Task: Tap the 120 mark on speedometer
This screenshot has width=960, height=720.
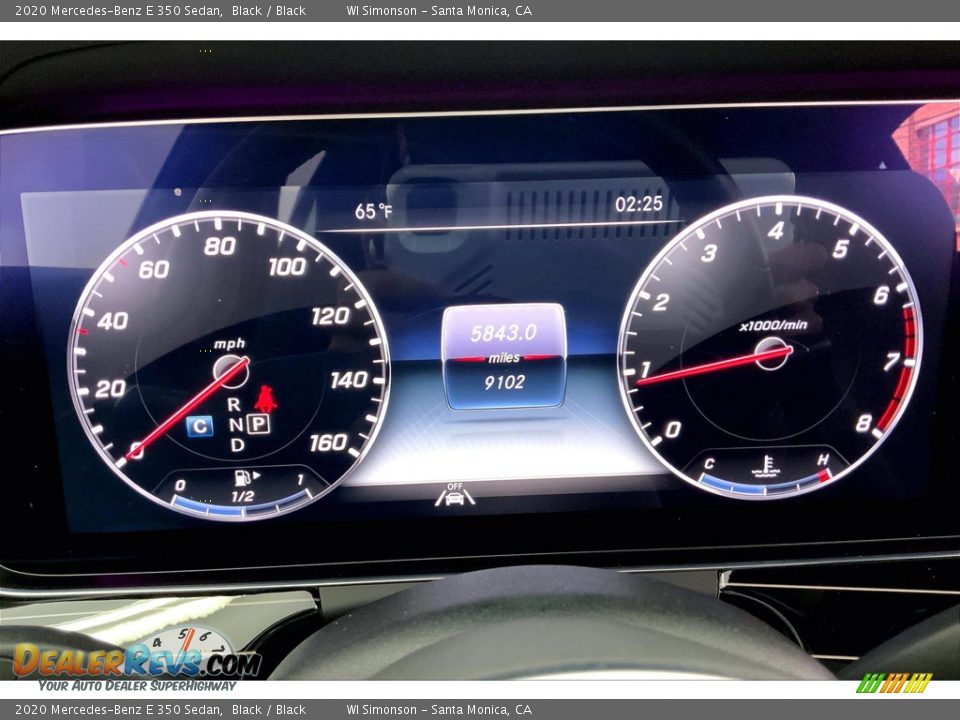Action: [331, 316]
